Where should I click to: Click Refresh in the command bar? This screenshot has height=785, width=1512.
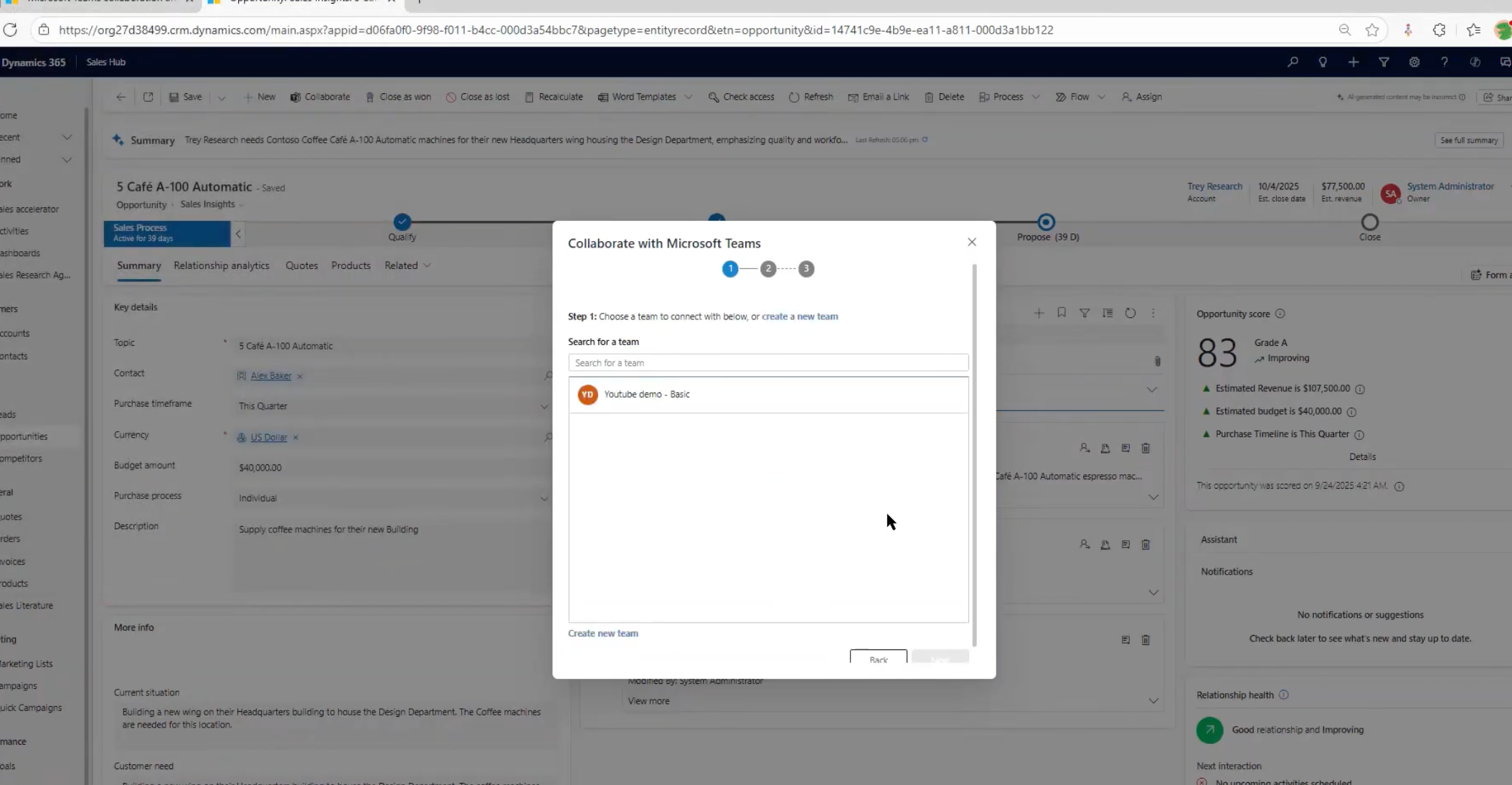(x=811, y=98)
